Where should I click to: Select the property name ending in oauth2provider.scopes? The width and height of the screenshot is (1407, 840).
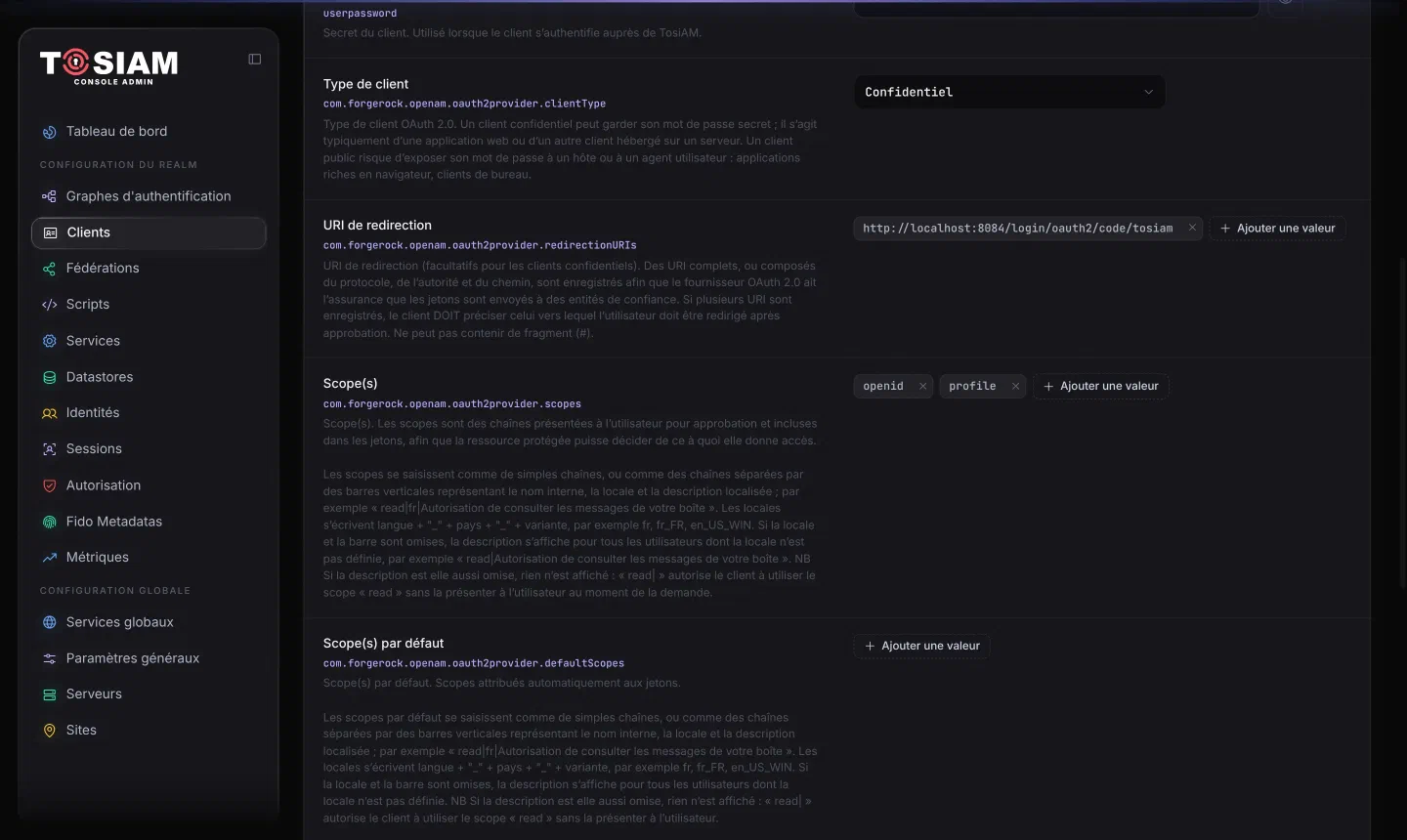click(x=452, y=403)
